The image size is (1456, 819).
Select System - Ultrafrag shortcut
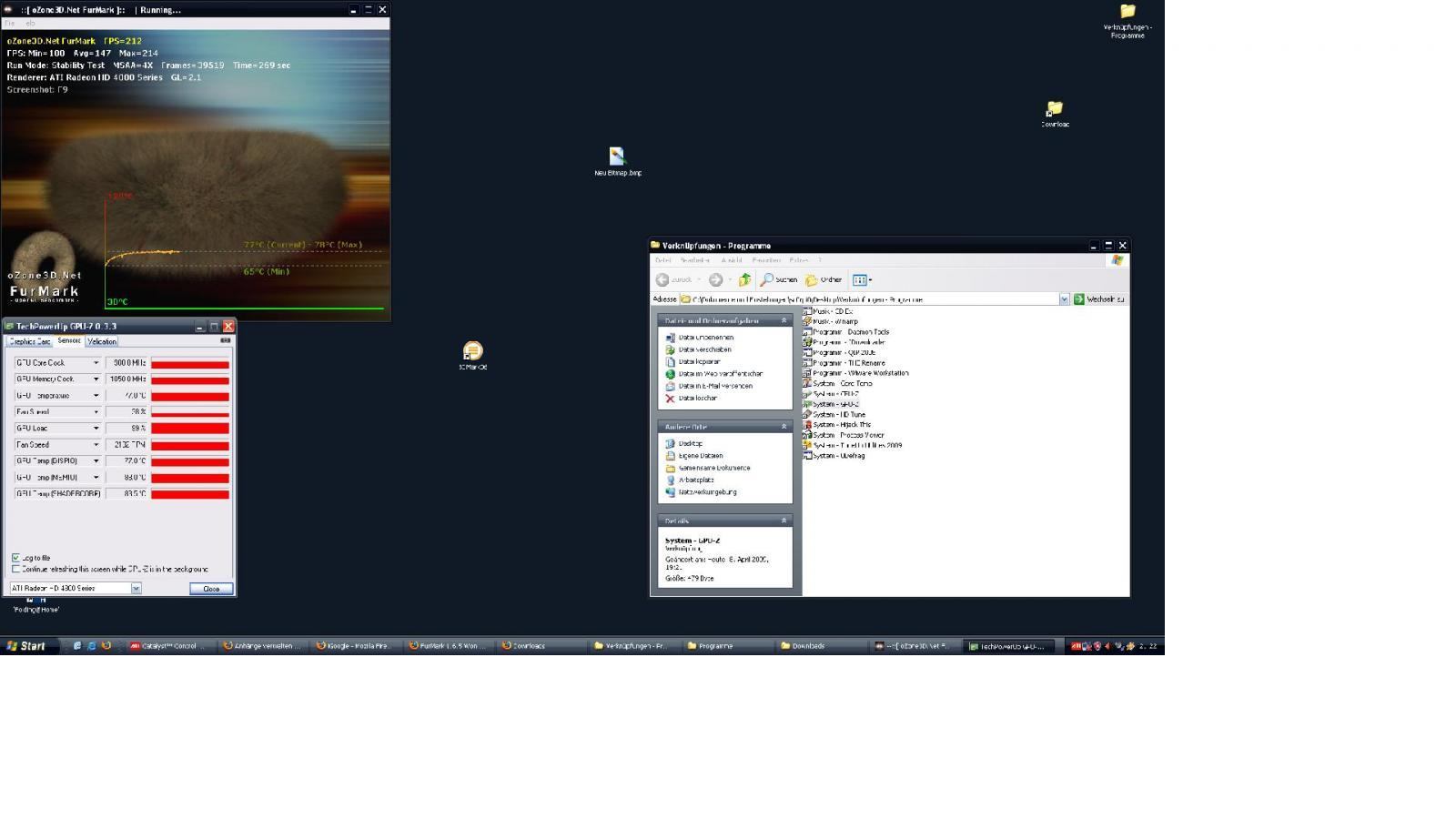pyautogui.click(x=834, y=455)
